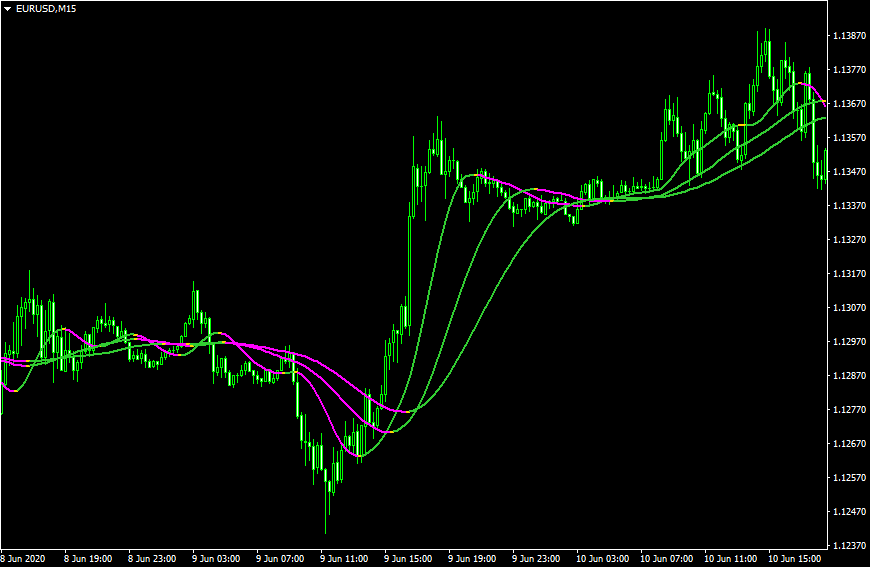
Task: Click the 1.13470 price scale label
Action: 849,172
